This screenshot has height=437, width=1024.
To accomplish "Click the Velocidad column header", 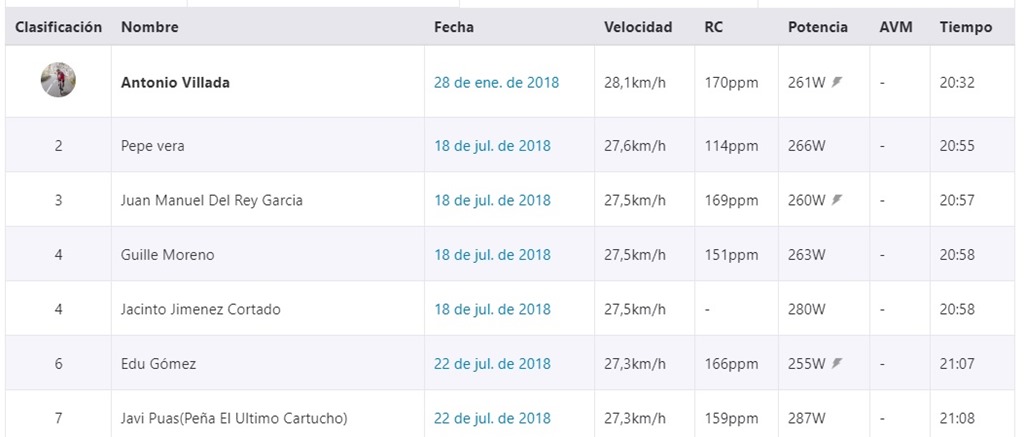I will pyautogui.click(x=638, y=27).
